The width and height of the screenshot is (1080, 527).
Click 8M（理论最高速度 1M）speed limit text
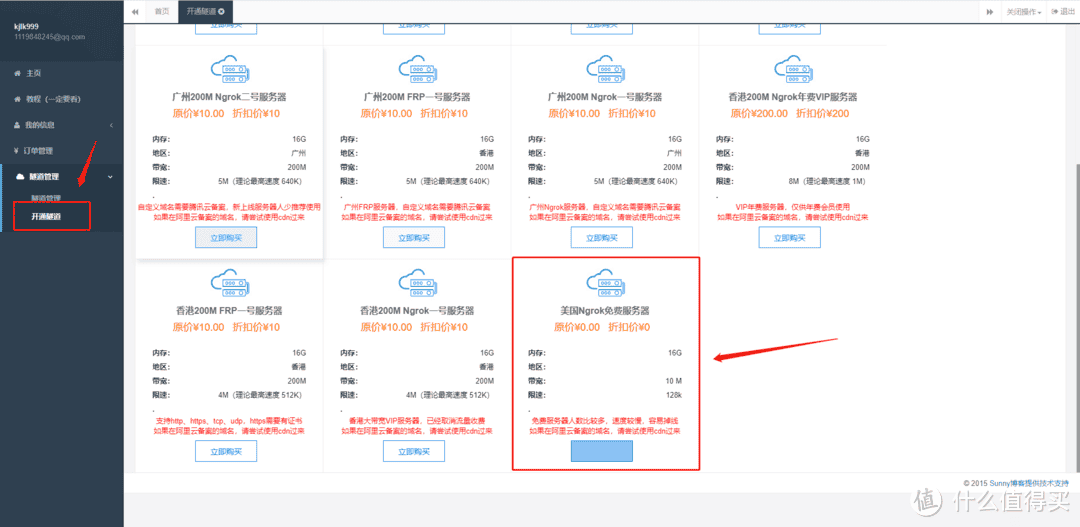click(x=826, y=182)
